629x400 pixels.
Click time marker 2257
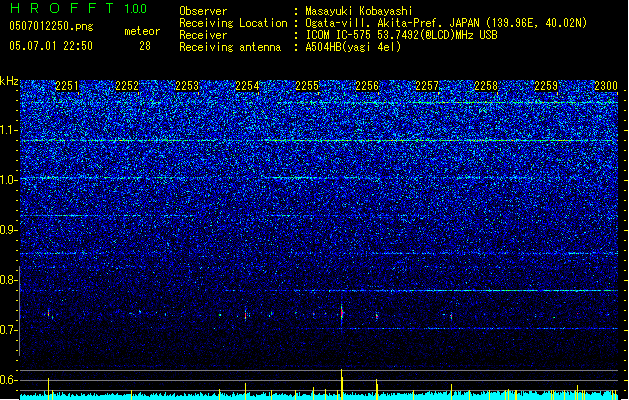pos(427,86)
